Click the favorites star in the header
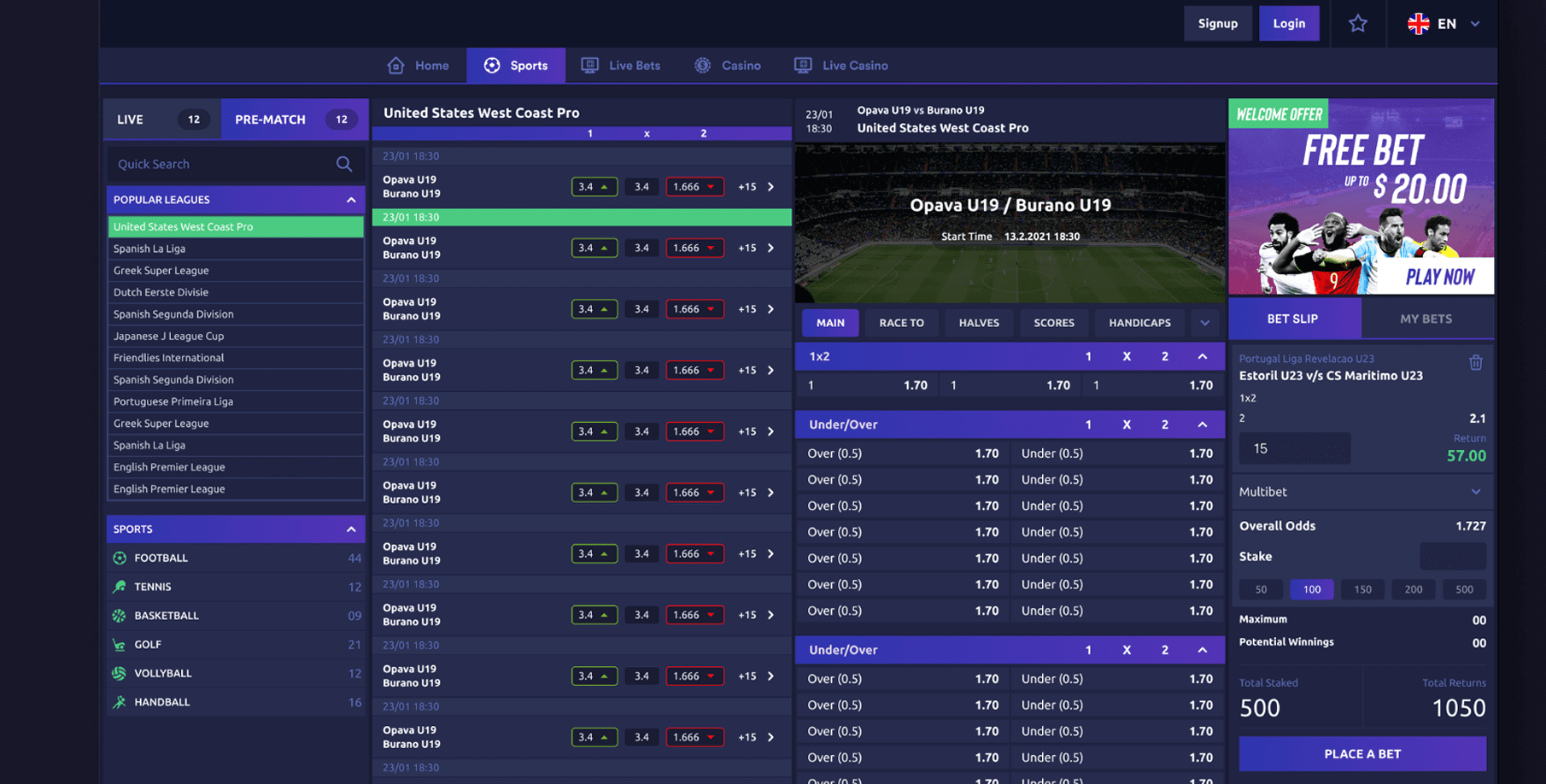The width and height of the screenshot is (1546, 784). coord(1358,23)
